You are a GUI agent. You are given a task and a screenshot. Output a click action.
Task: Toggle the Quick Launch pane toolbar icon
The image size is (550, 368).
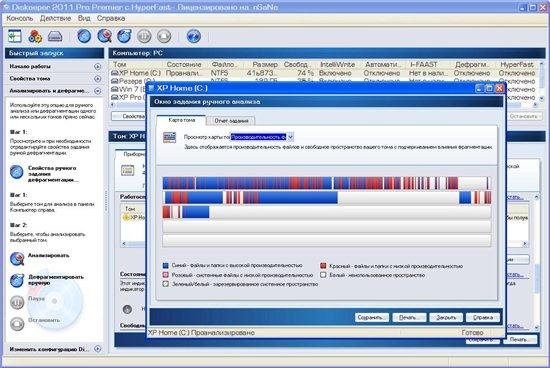coord(15,36)
